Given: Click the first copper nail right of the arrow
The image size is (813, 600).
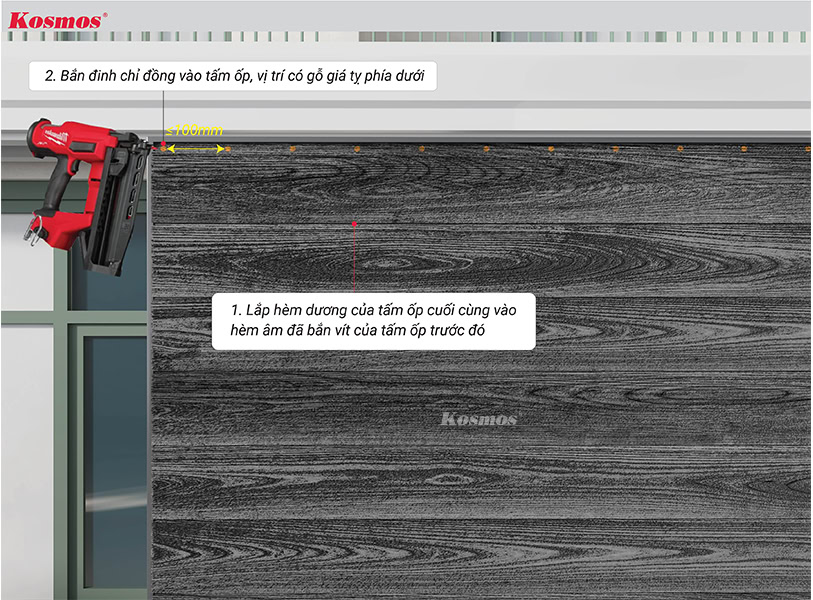Looking at the screenshot, I should click(x=228, y=149).
